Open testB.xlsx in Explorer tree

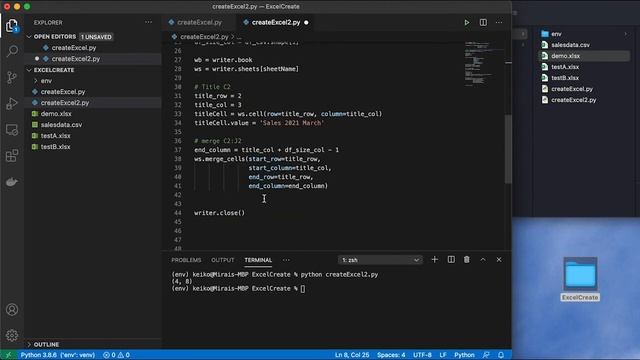(x=56, y=147)
